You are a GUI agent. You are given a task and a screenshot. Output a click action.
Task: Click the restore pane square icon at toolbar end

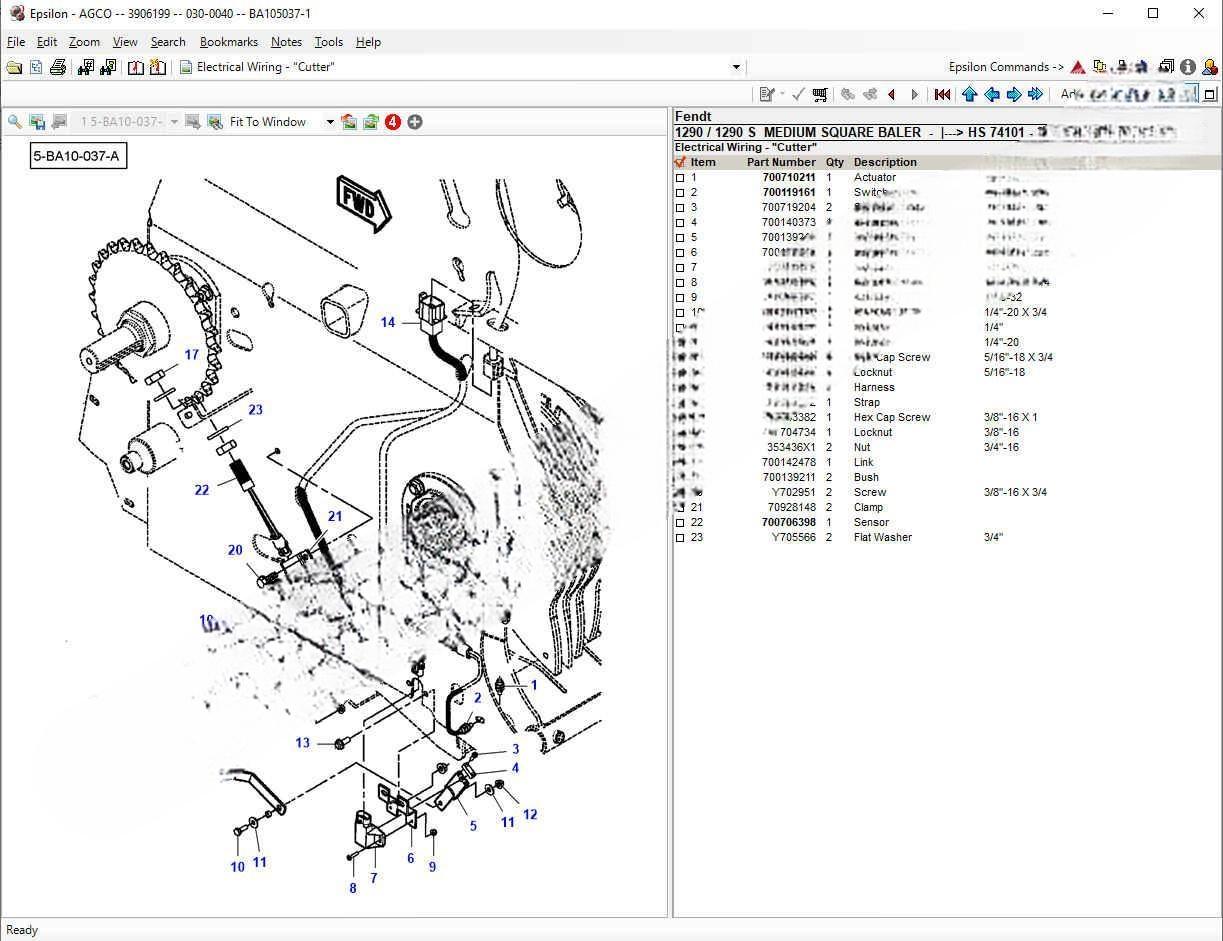pos(1210,94)
